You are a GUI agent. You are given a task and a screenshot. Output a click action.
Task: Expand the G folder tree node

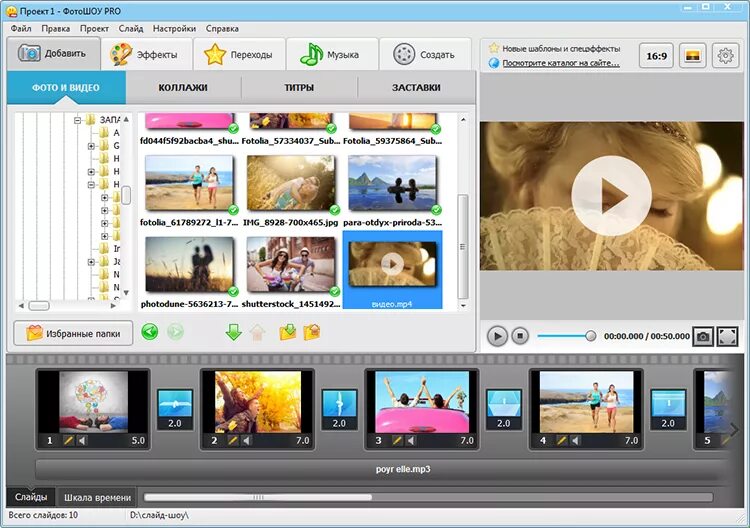tap(91, 146)
